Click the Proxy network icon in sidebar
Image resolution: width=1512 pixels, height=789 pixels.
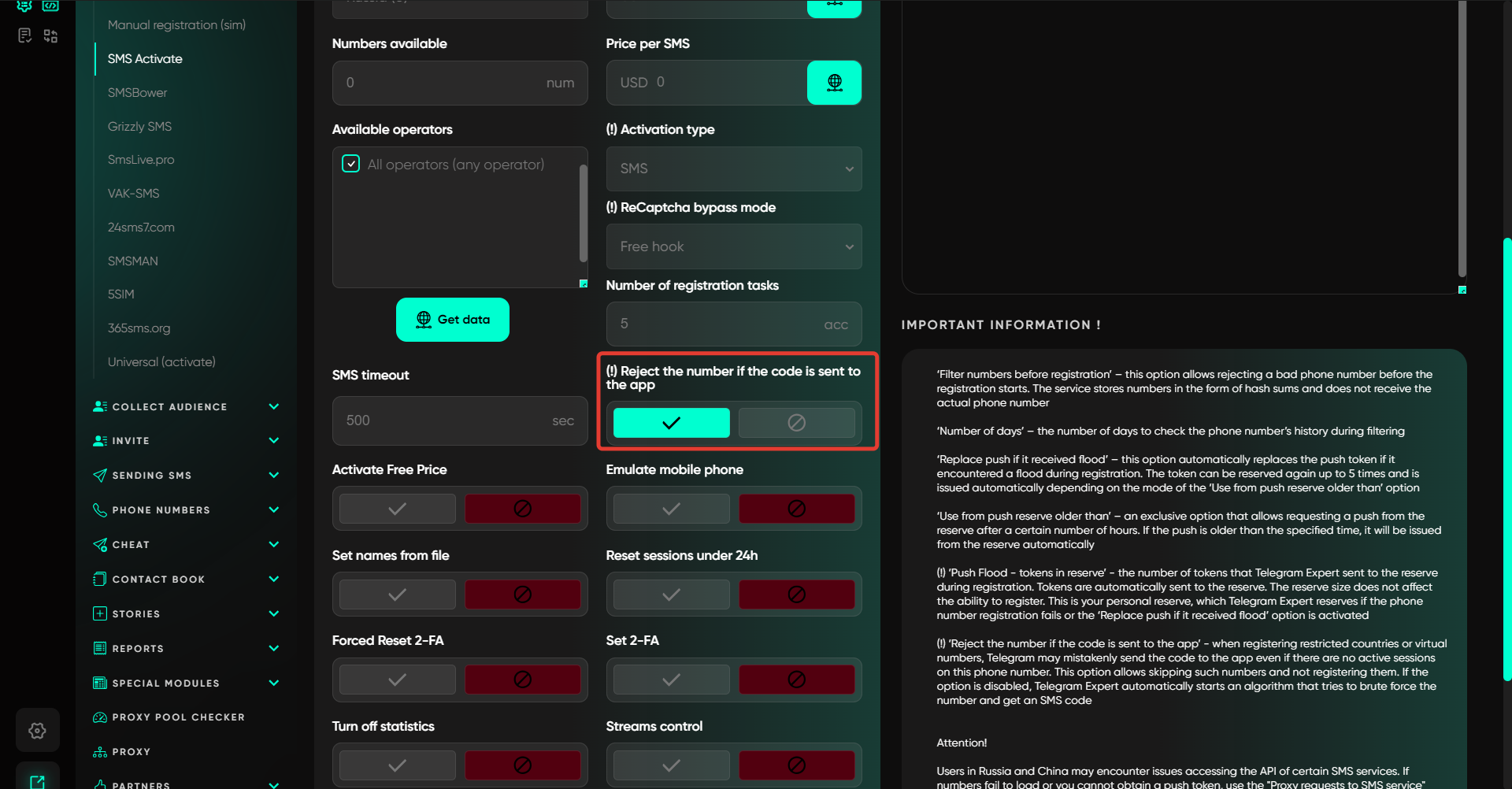tap(100, 752)
